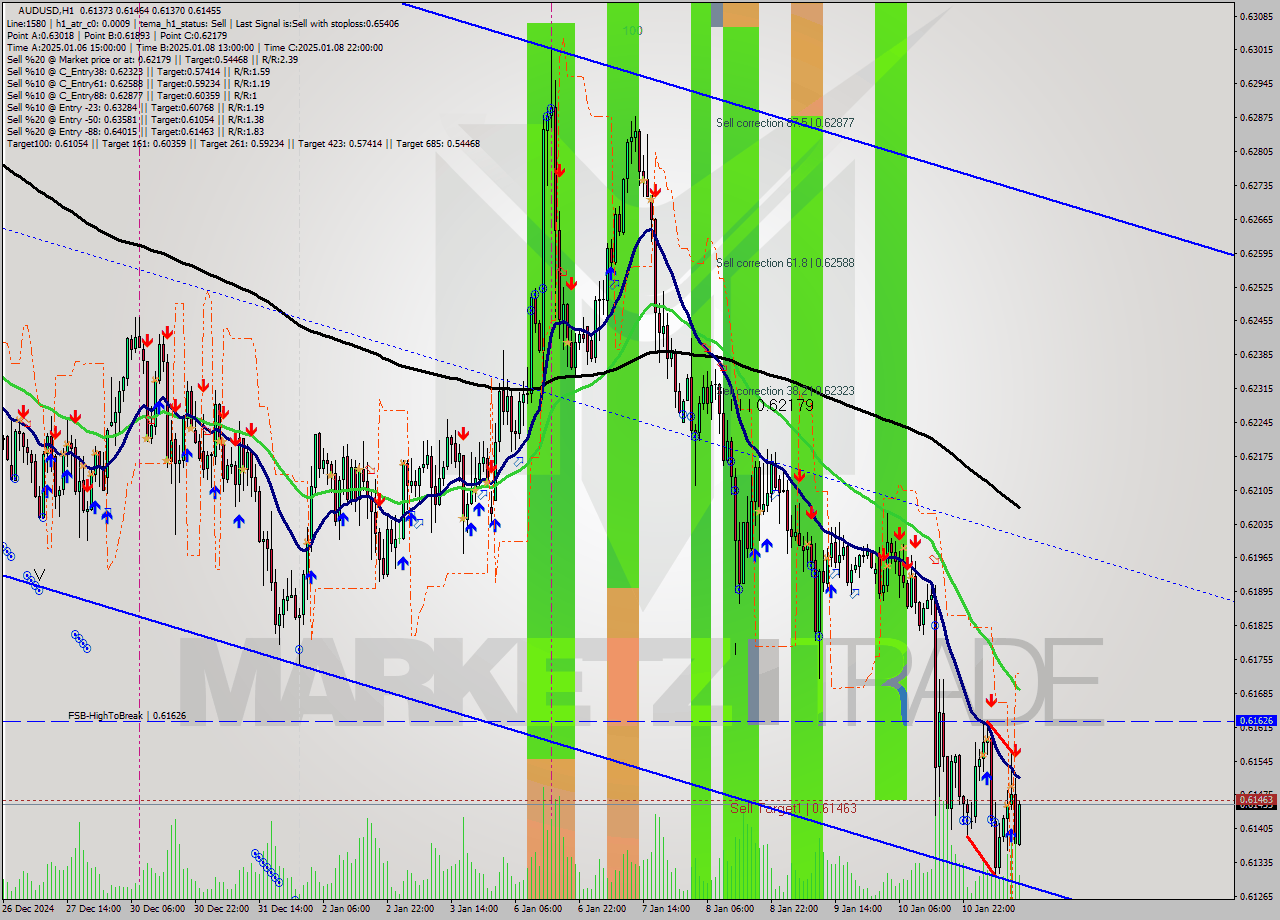
Task: Click the '100' label near the chart top
Action: pyautogui.click(x=632, y=31)
